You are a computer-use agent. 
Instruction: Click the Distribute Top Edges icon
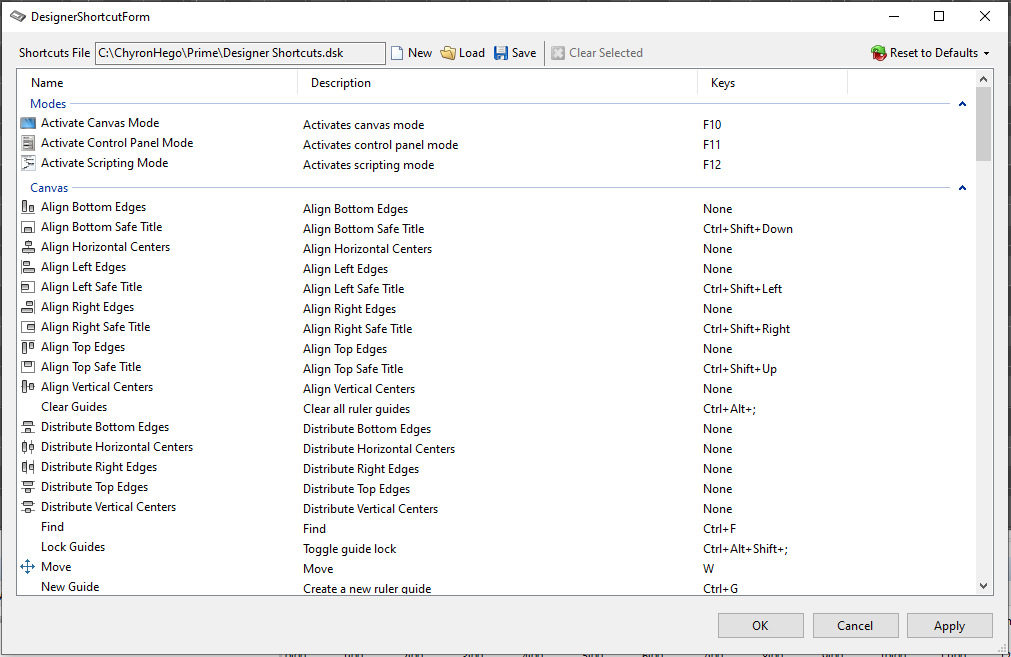(x=28, y=487)
